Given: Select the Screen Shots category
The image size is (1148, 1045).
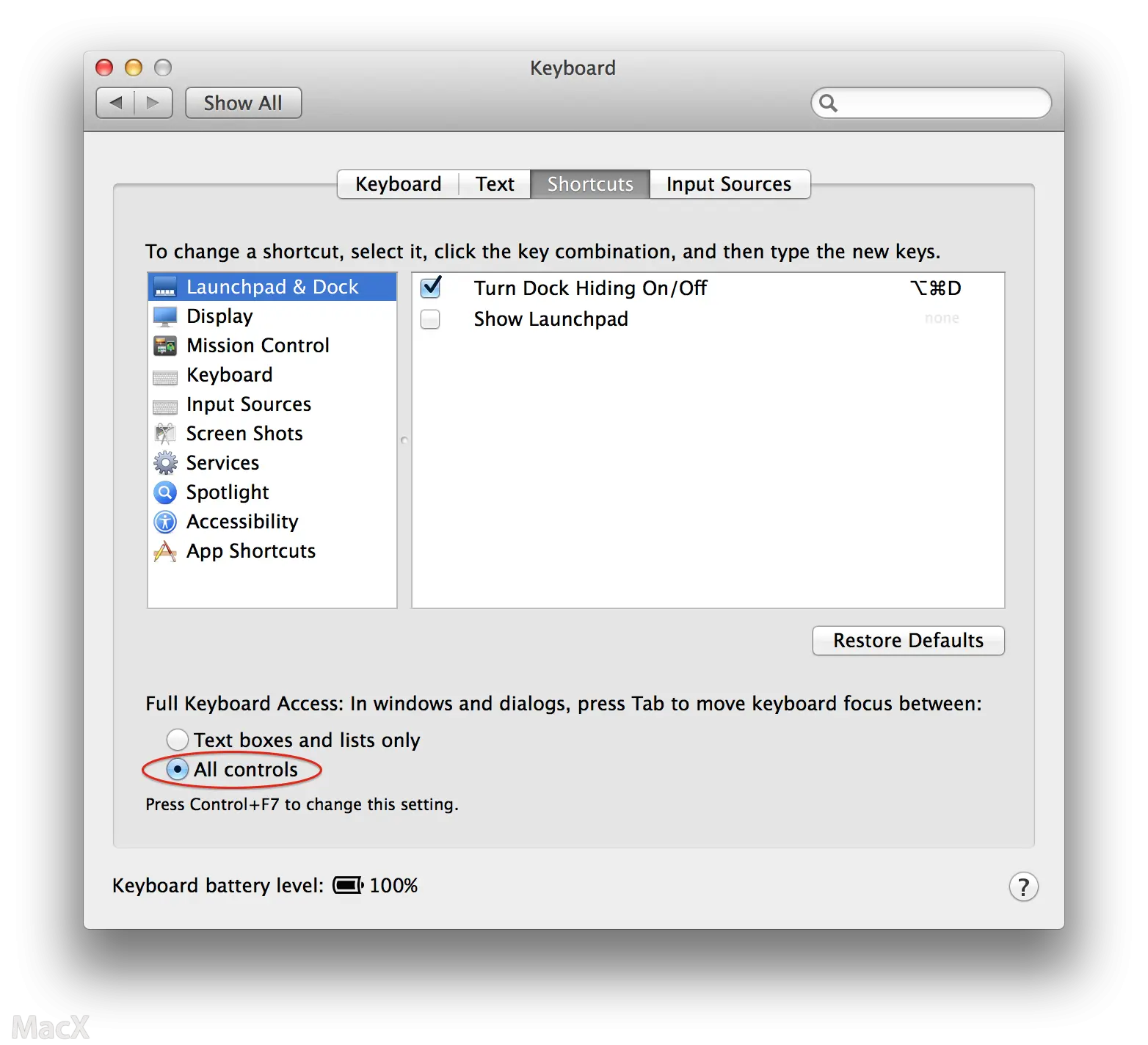Looking at the screenshot, I should (x=272, y=434).
